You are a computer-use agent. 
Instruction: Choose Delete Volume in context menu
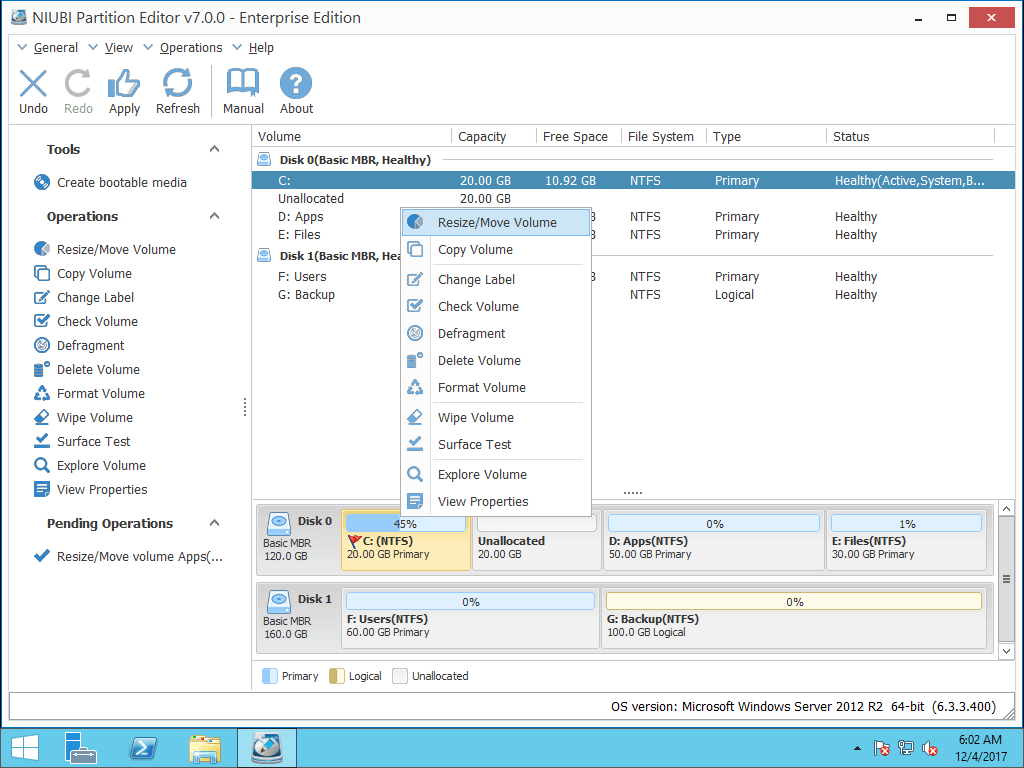(496, 360)
